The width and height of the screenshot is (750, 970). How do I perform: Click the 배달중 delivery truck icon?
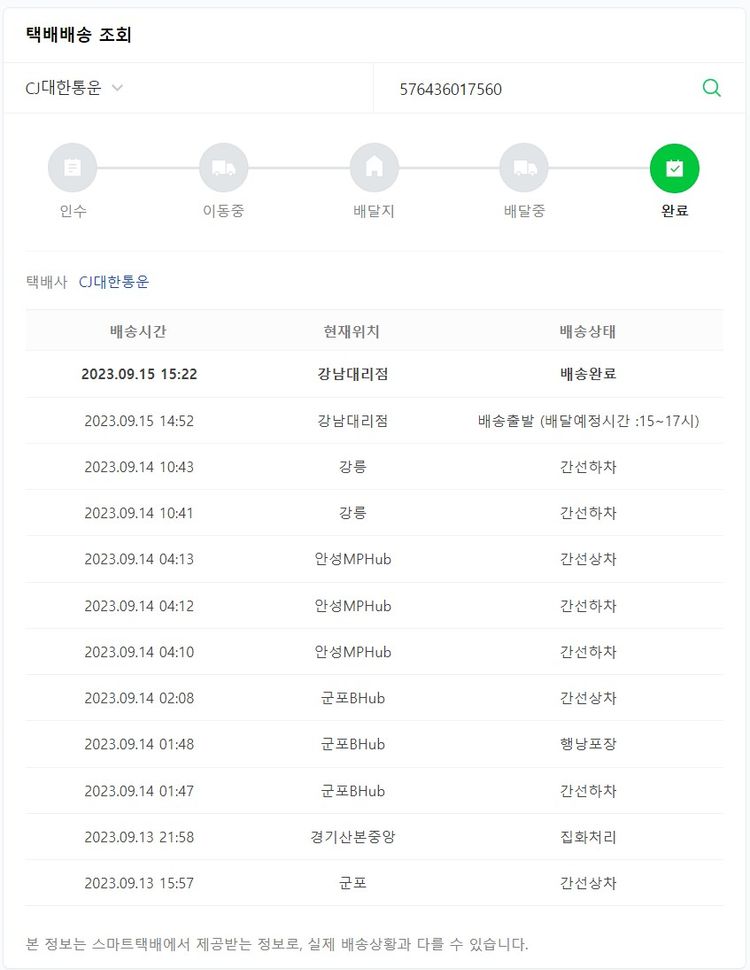[x=524, y=168]
